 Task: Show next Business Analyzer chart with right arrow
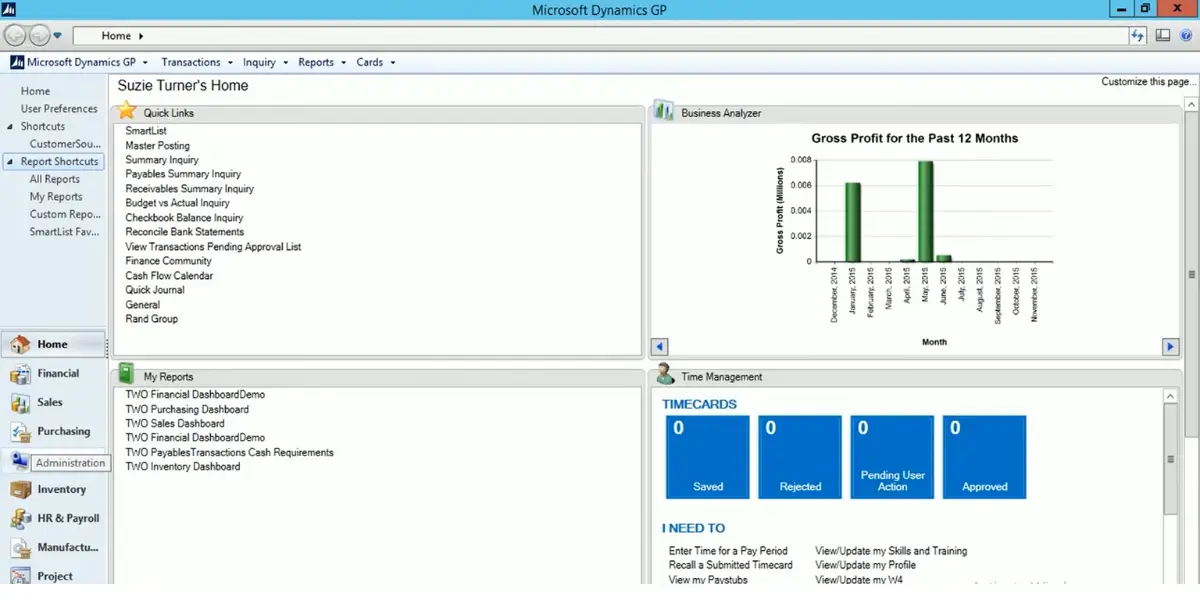tap(1171, 347)
